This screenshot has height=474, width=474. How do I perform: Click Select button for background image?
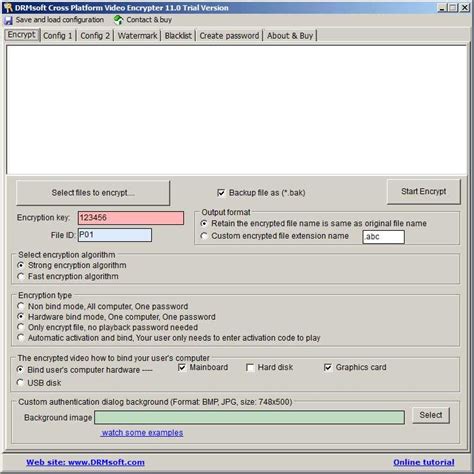431,415
